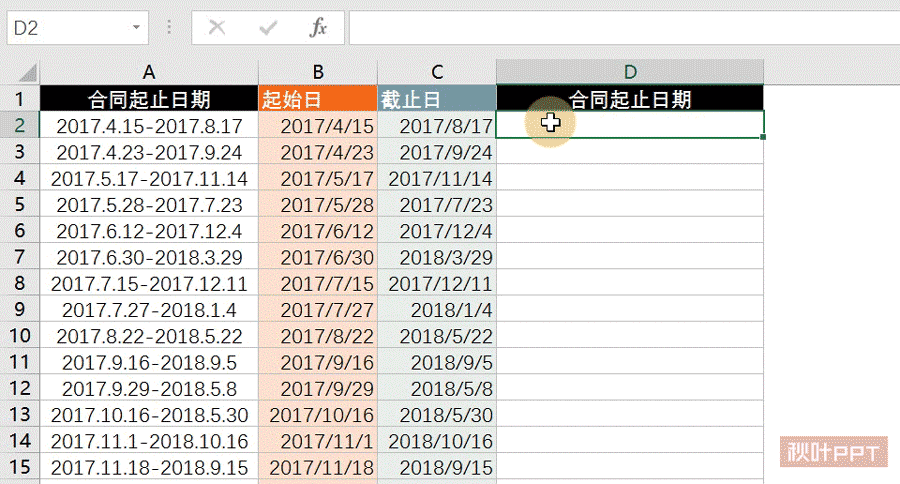
Task: Select start date cell 2017/10/16
Action: click(x=318, y=414)
